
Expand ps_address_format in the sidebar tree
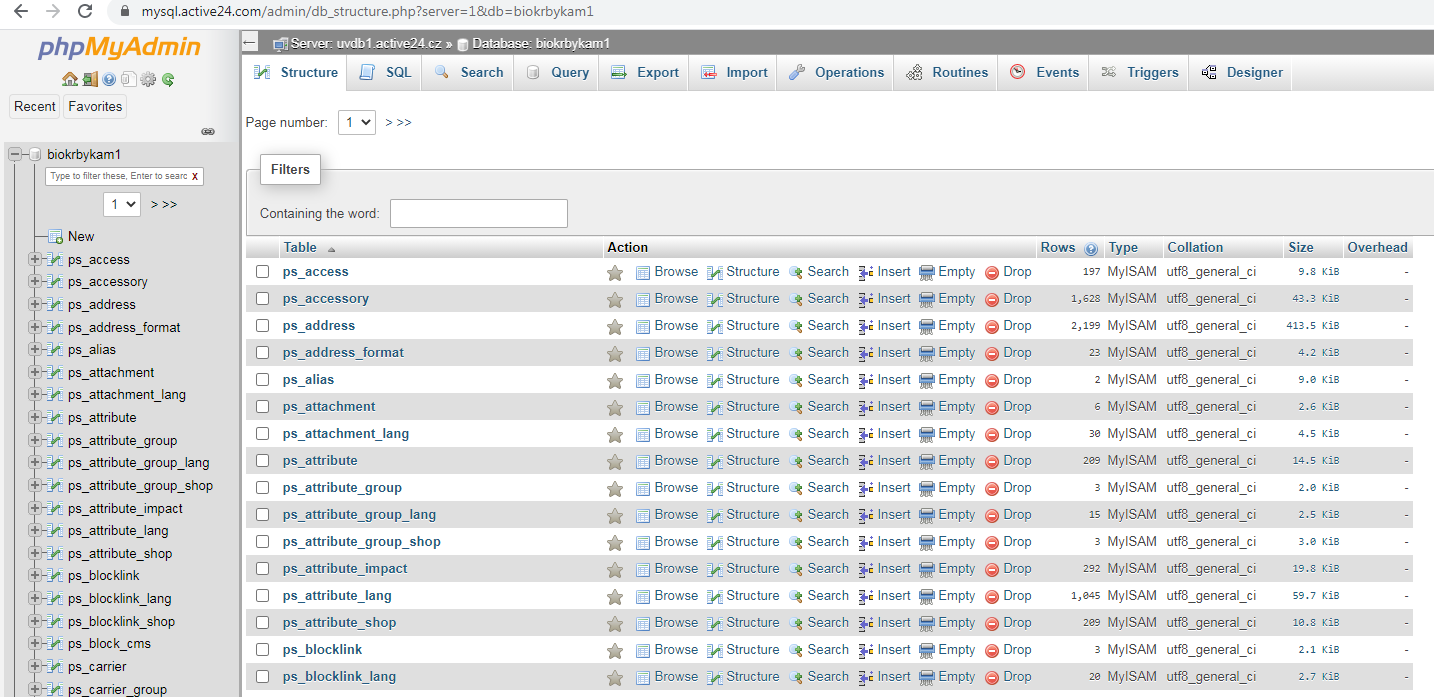click(35, 327)
